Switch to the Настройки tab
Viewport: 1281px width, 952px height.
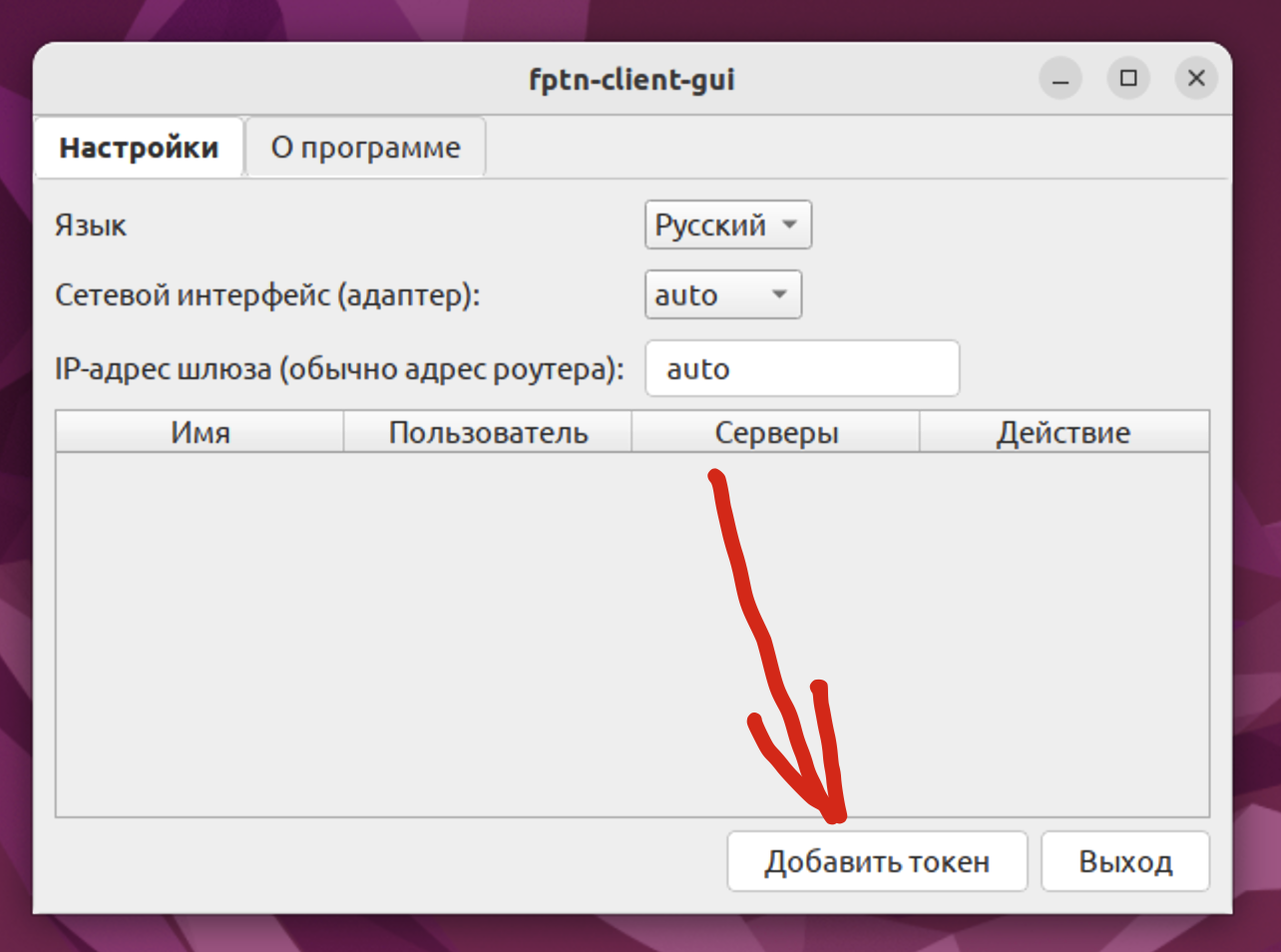tap(139, 148)
